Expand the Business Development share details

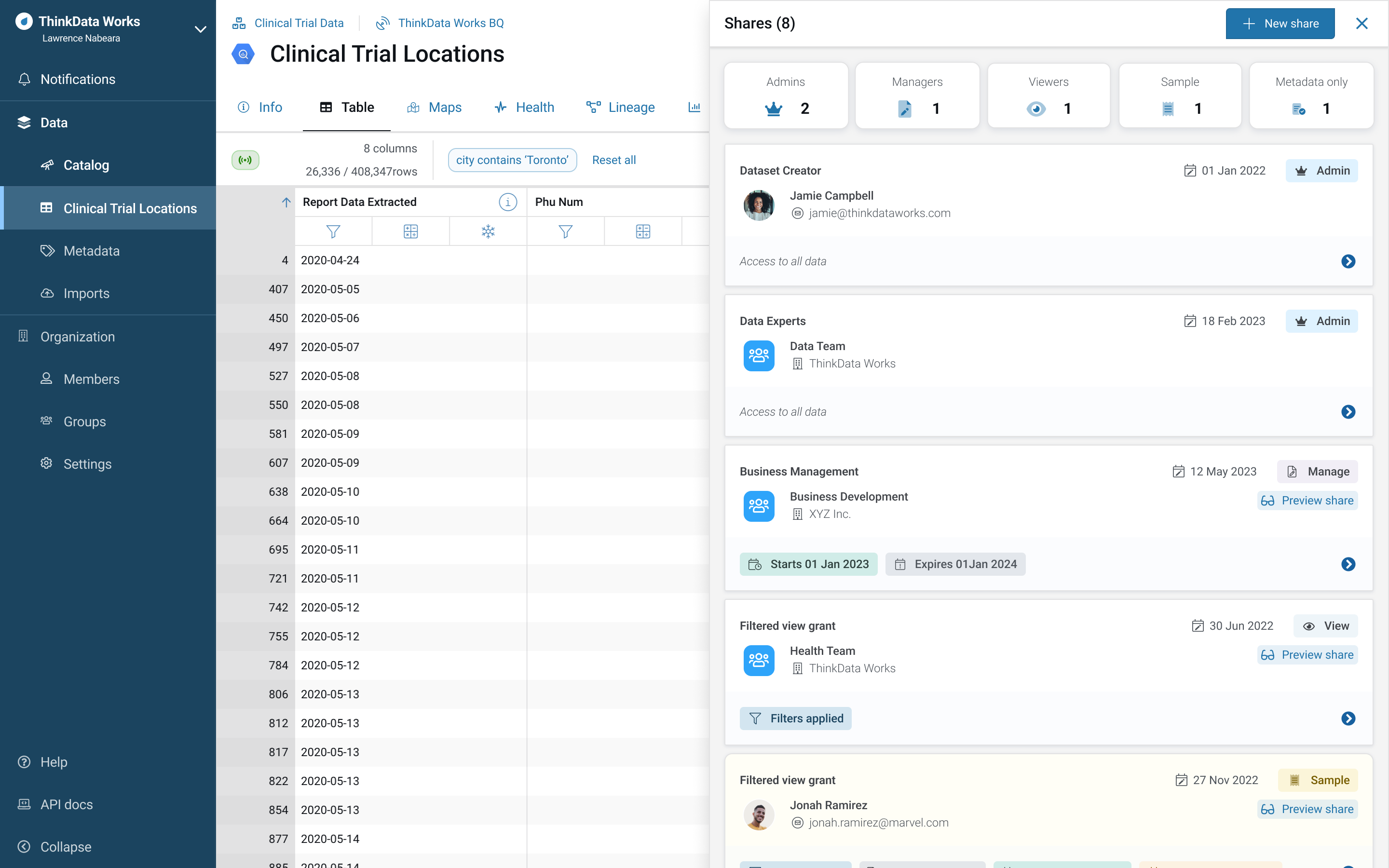click(x=1349, y=564)
